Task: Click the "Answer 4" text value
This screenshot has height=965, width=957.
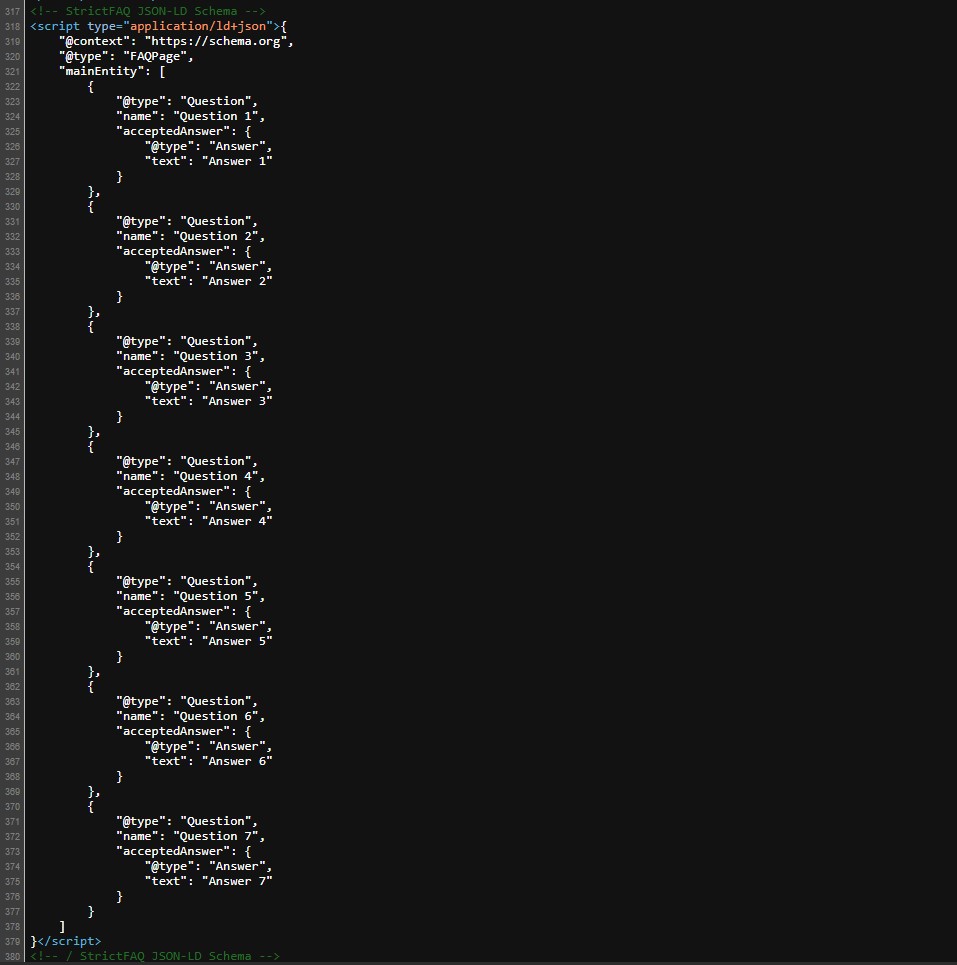Action: pos(237,521)
